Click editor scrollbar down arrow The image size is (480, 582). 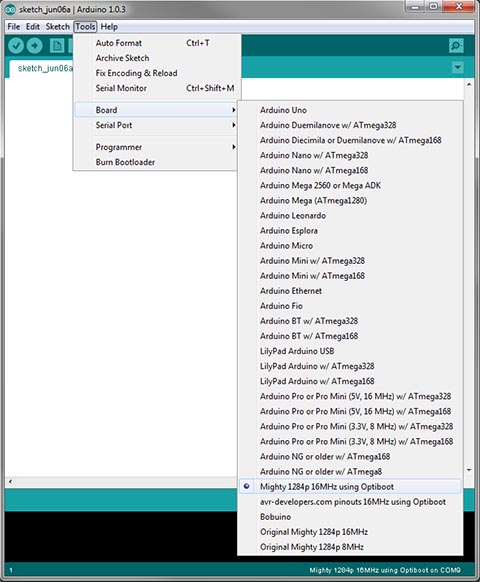pos(469,470)
